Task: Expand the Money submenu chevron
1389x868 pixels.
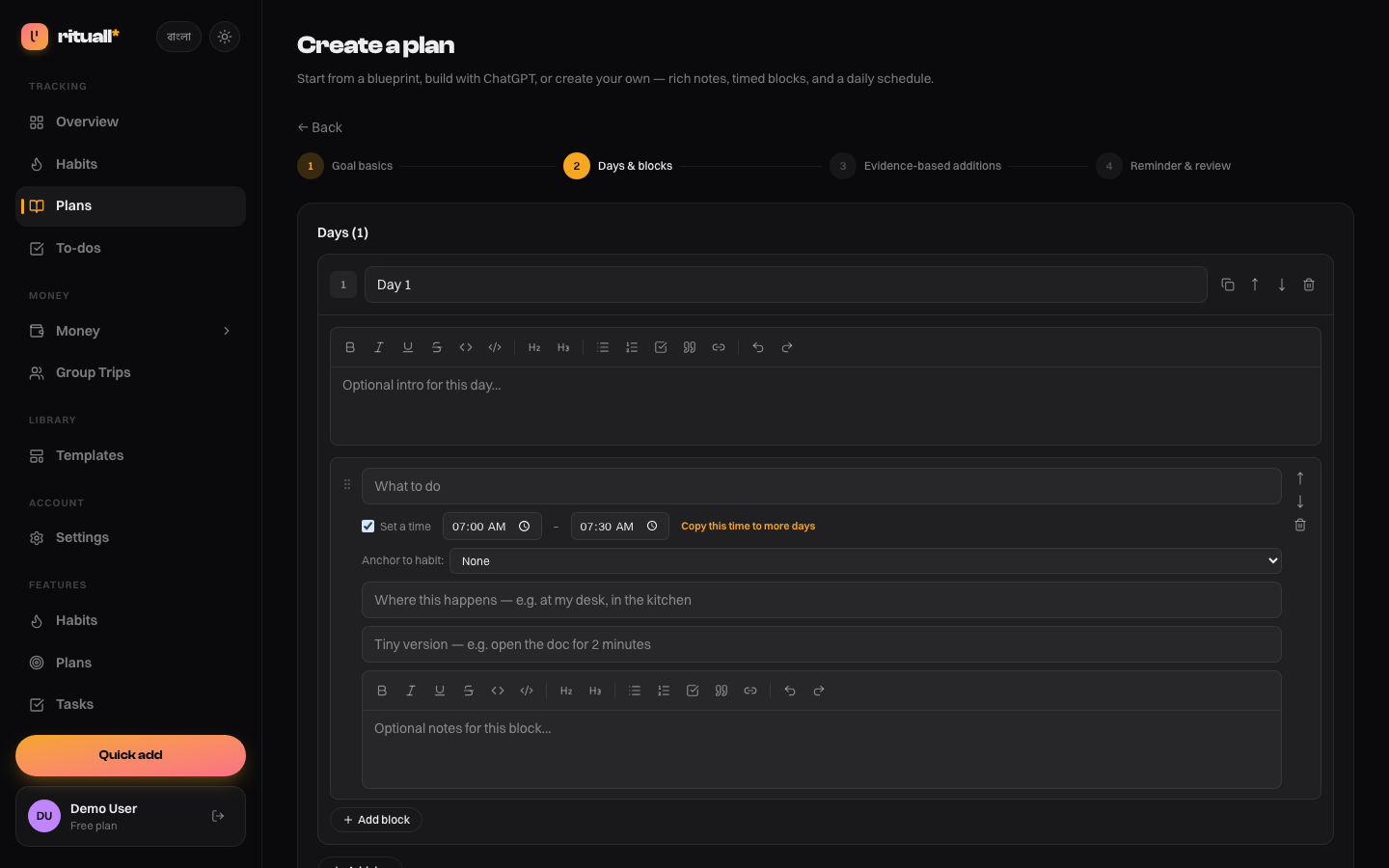Action: (227, 331)
